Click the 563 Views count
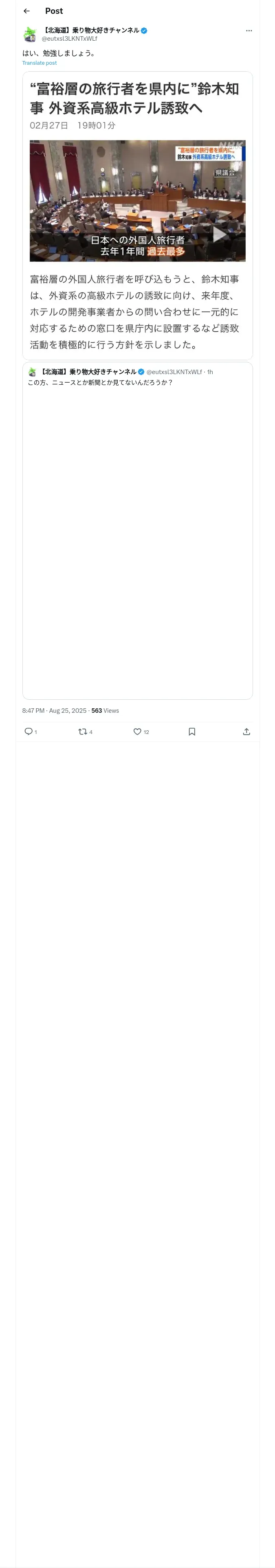Screen dimensions: 275x1568 tap(105, 710)
